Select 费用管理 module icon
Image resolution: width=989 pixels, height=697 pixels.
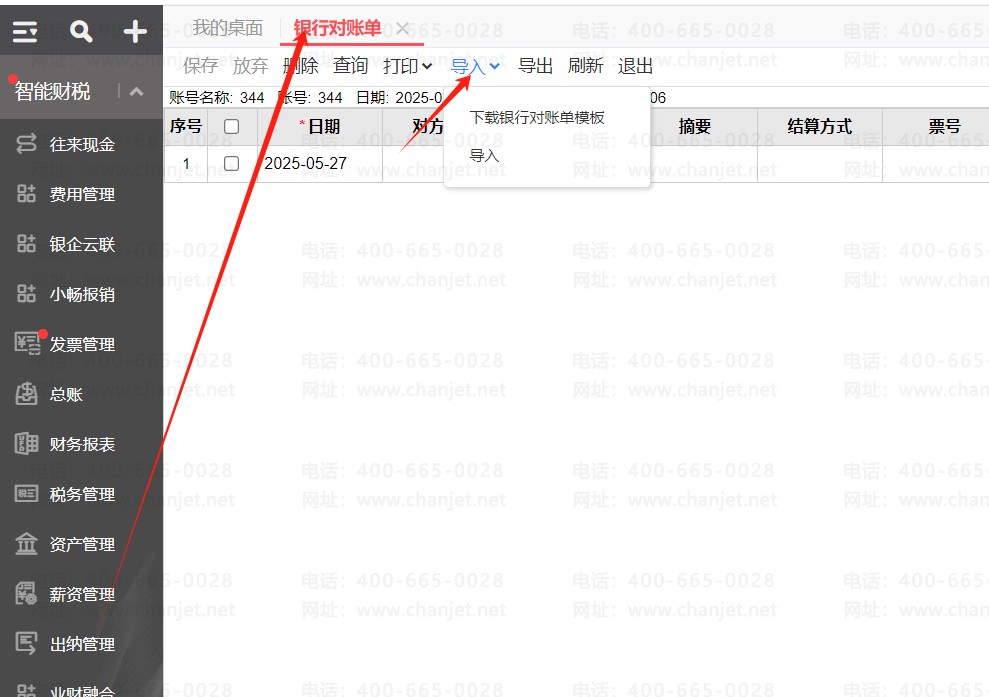pyautogui.click(x=27, y=194)
